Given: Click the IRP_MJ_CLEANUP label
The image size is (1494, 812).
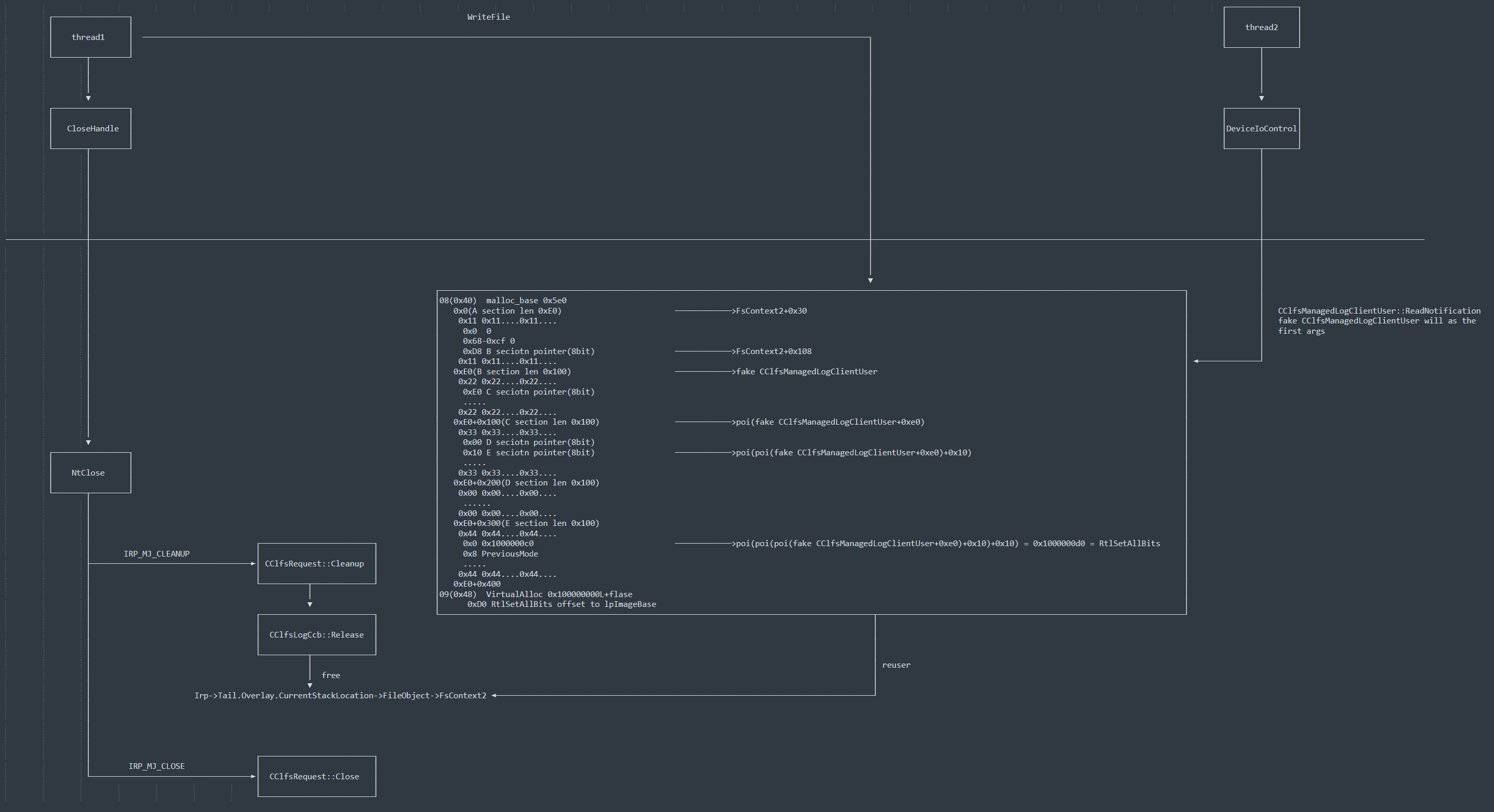Looking at the screenshot, I should tap(156, 554).
